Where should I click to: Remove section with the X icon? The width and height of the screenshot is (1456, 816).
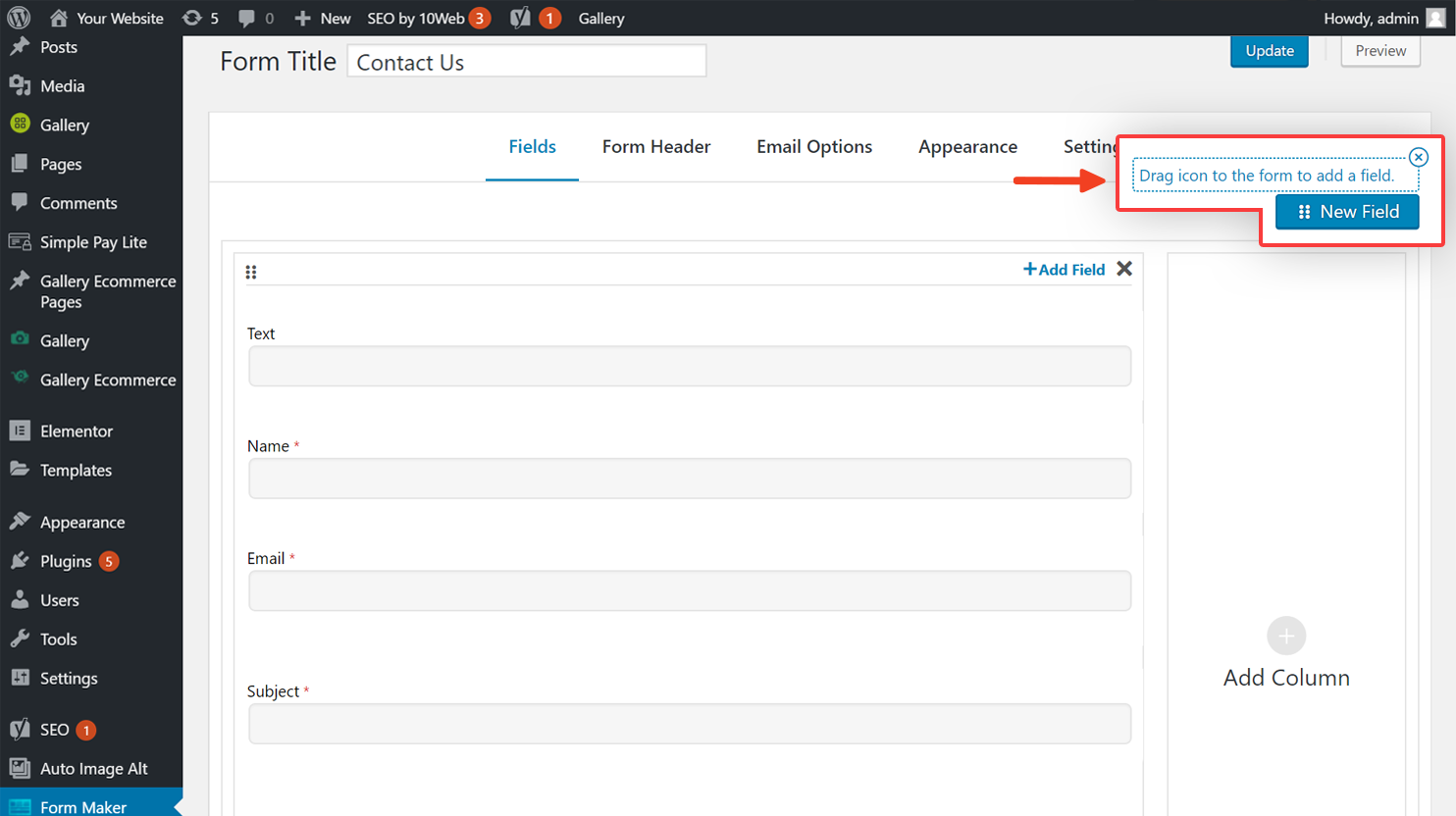[x=1124, y=269]
